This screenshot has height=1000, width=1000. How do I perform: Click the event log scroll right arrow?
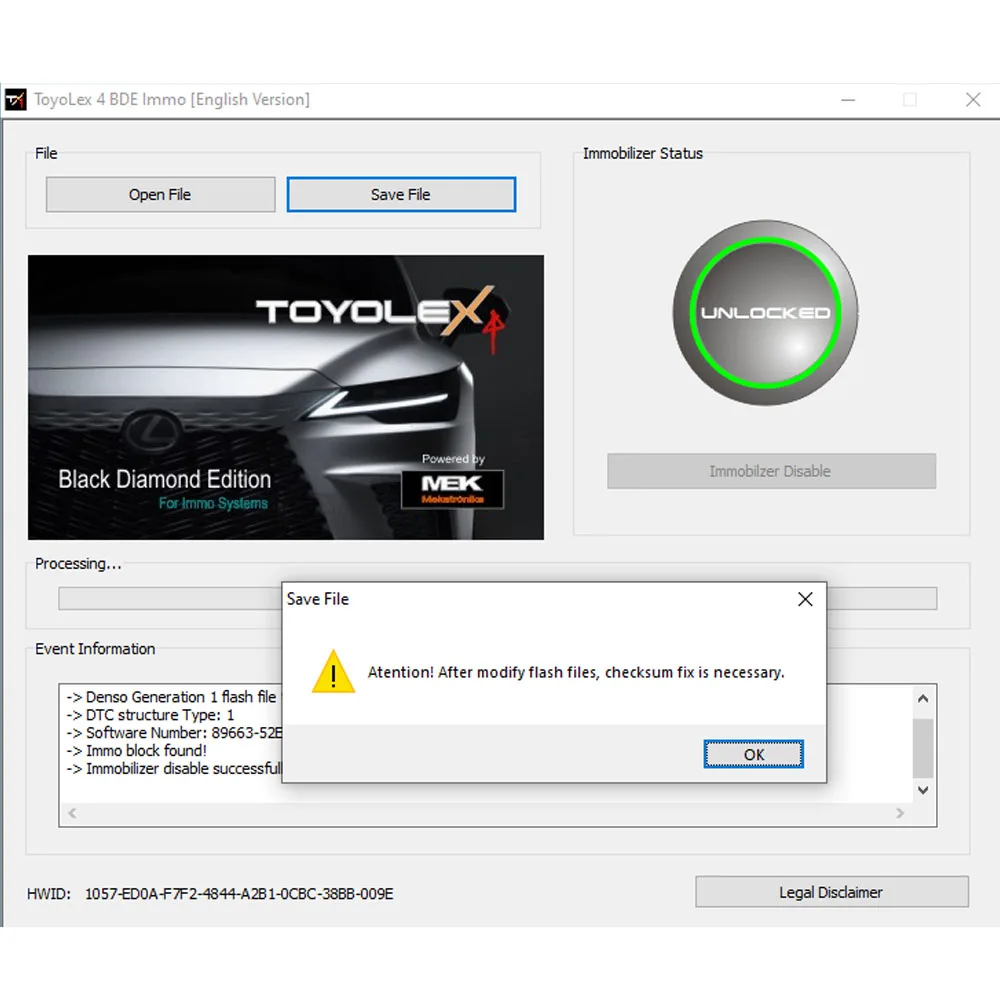(x=900, y=812)
